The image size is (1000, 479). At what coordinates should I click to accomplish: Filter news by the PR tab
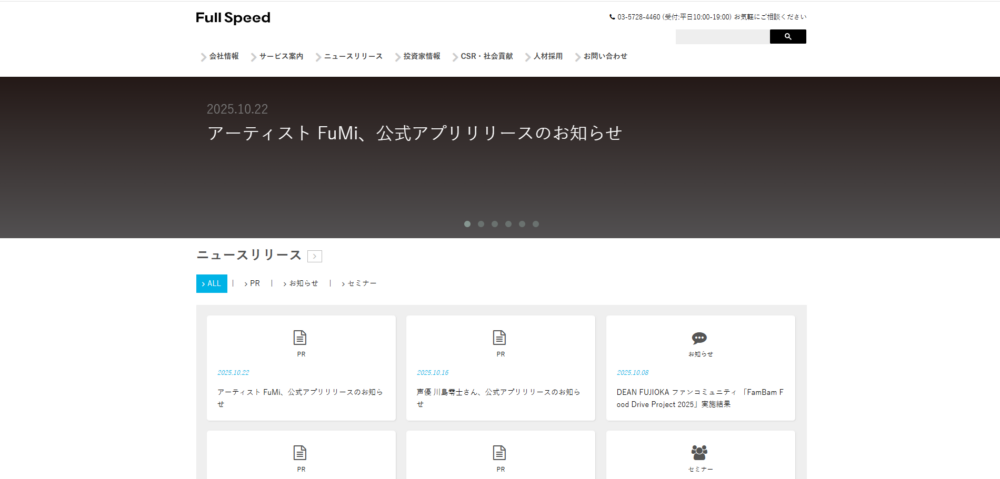tap(254, 284)
